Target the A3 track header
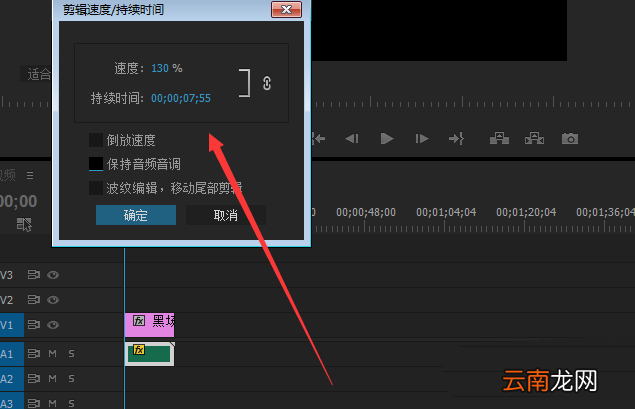Viewport: 635px width, 409px height. pos(12,401)
